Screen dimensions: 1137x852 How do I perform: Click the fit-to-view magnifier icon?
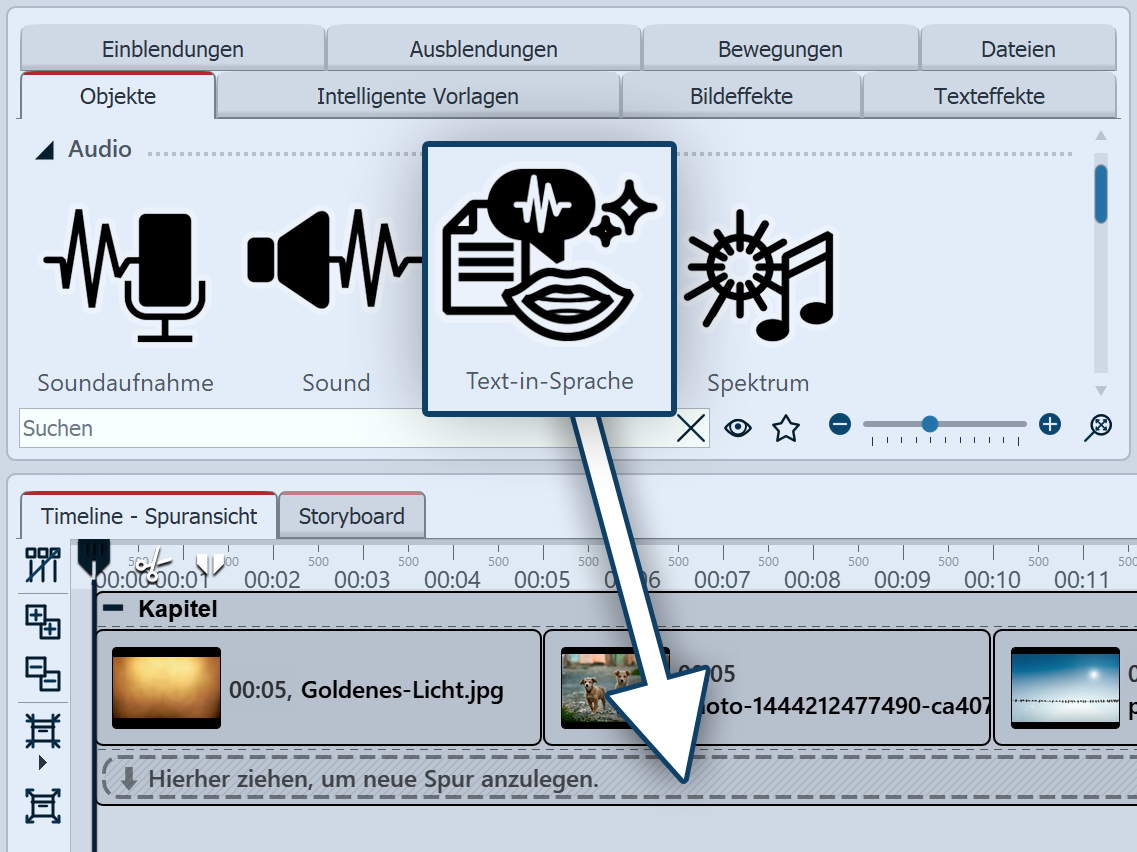1097,426
